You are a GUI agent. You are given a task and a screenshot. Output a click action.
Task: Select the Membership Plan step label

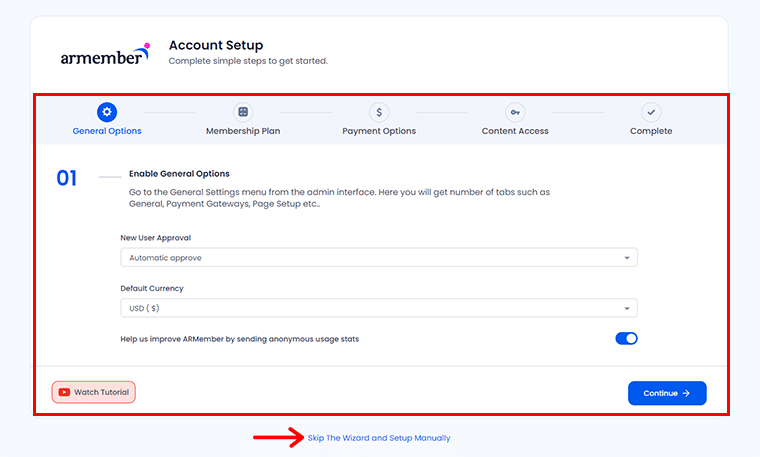pos(243,131)
